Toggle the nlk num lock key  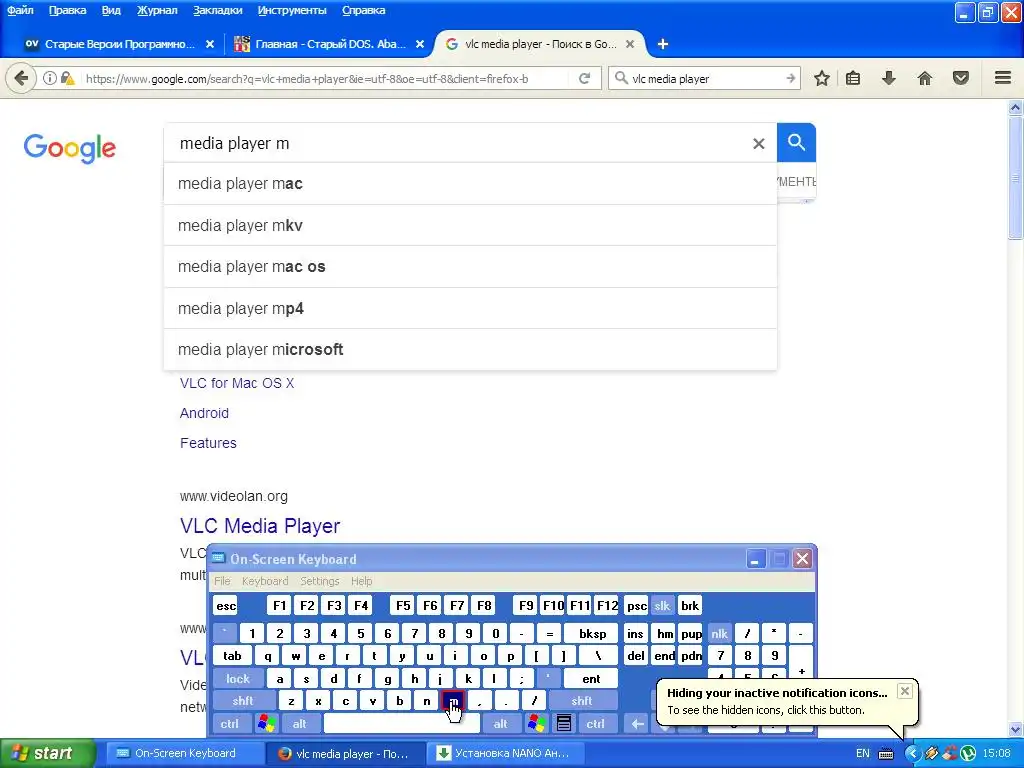pyautogui.click(x=719, y=633)
